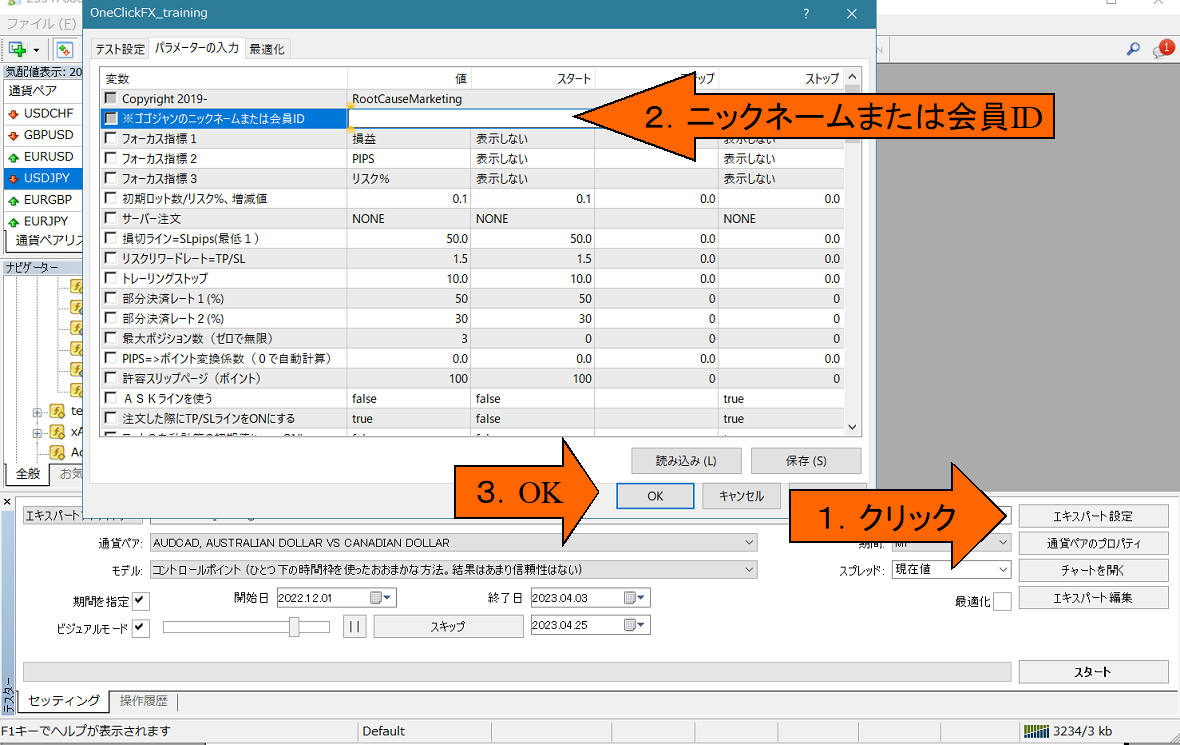
Task: Confirm with the OK button
Action: pos(655,496)
